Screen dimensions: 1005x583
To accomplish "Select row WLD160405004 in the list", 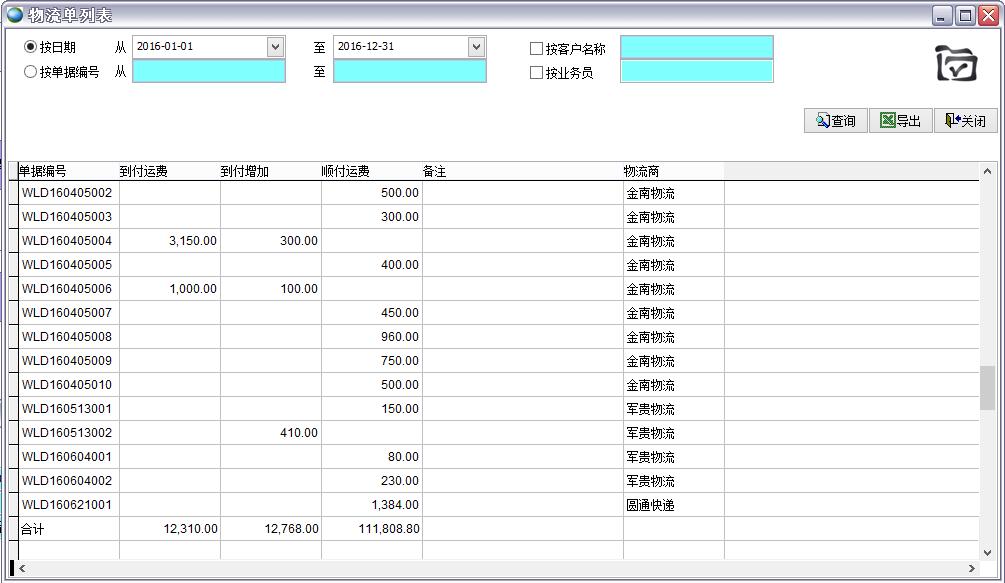I will coord(67,241).
